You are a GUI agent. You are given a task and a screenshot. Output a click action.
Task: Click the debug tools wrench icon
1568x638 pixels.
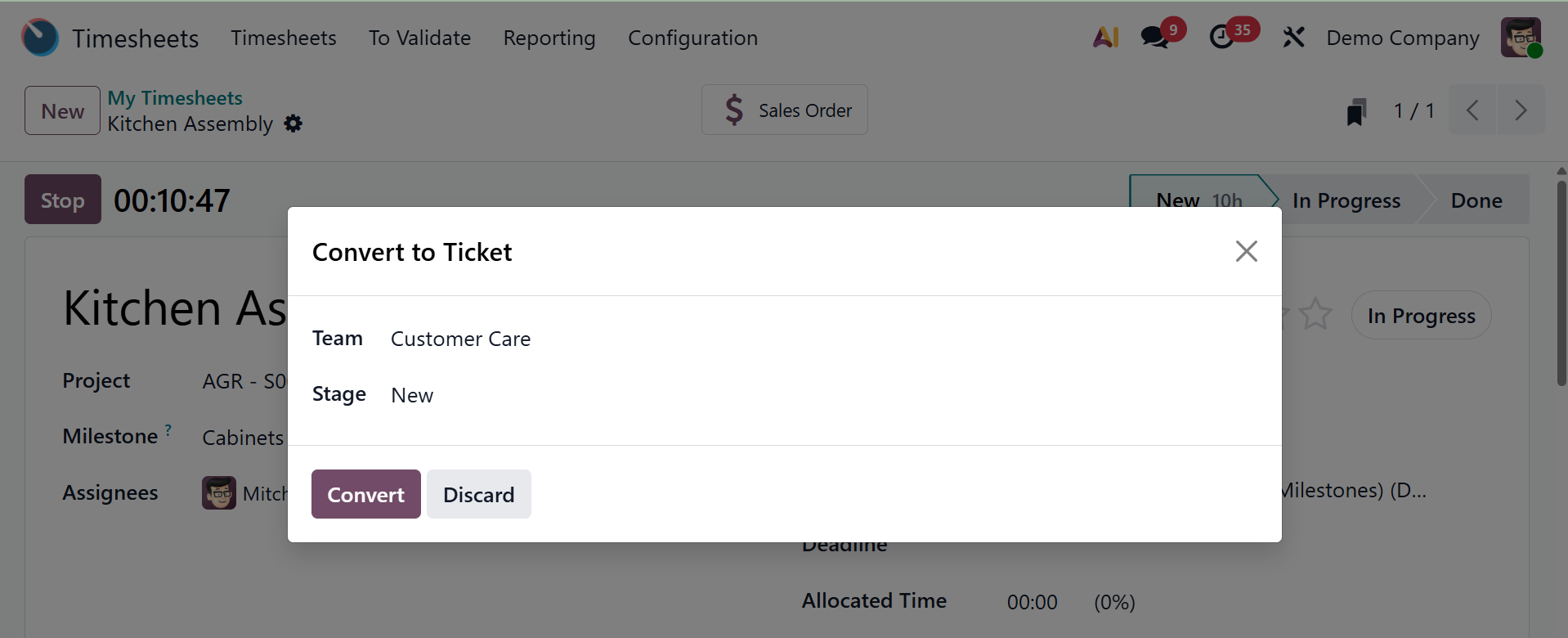(x=1293, y=38)
